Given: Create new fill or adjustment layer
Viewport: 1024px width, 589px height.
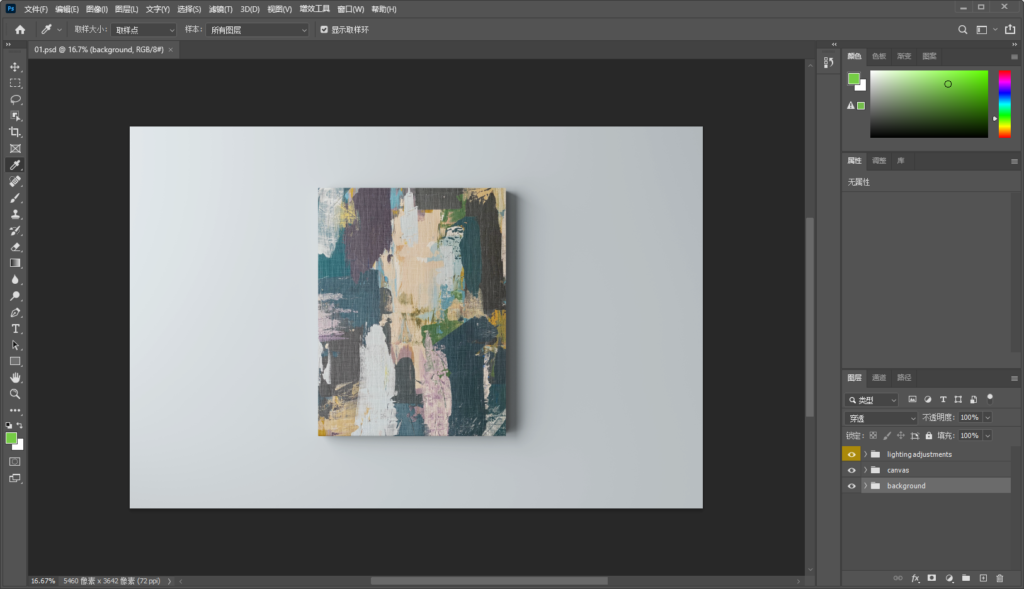Looking at the screenshot, I should (x=949, y=578).
